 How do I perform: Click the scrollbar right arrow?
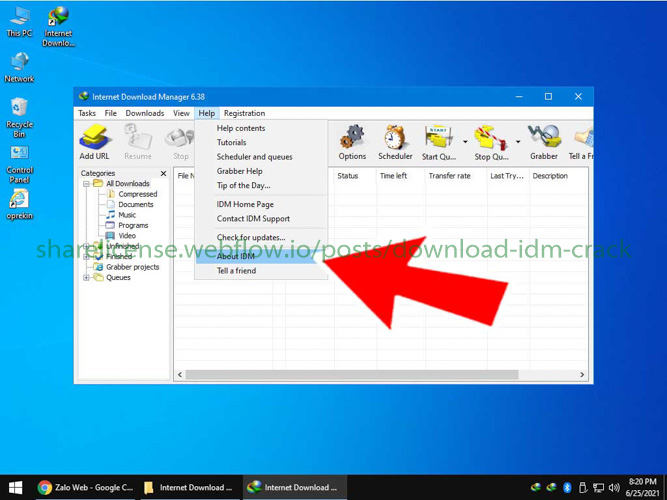(582, 374)
